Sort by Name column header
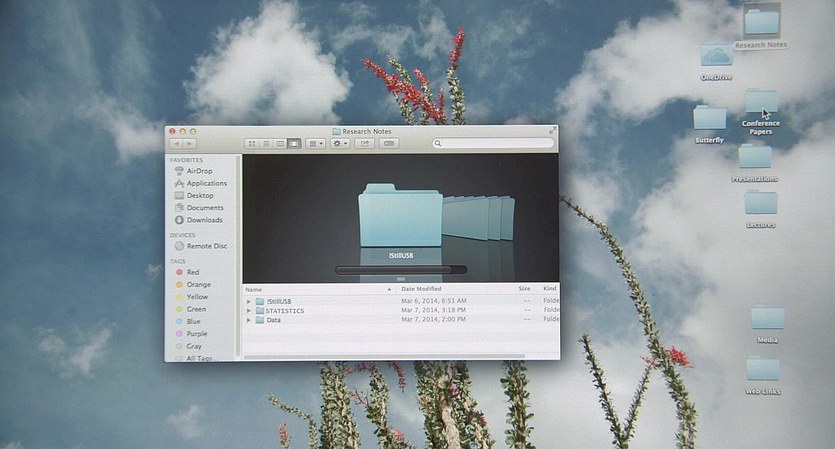835x449 pixels. click(x=319, y=289)
